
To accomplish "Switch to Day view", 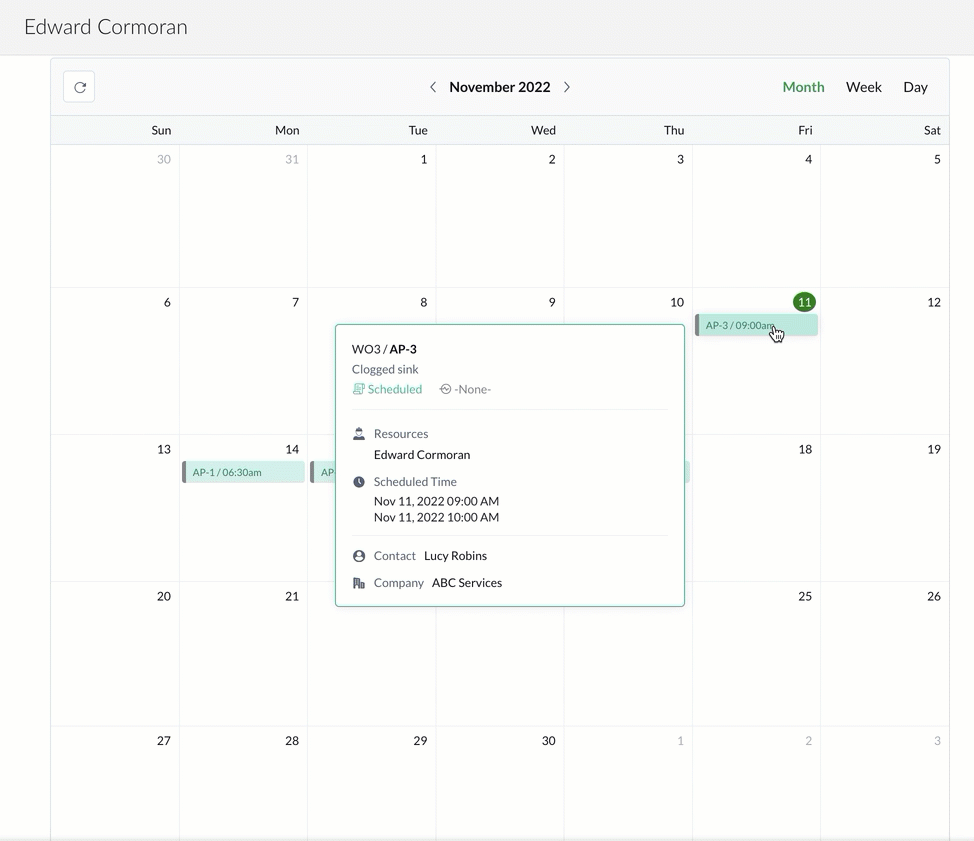I will coord(915,87).
